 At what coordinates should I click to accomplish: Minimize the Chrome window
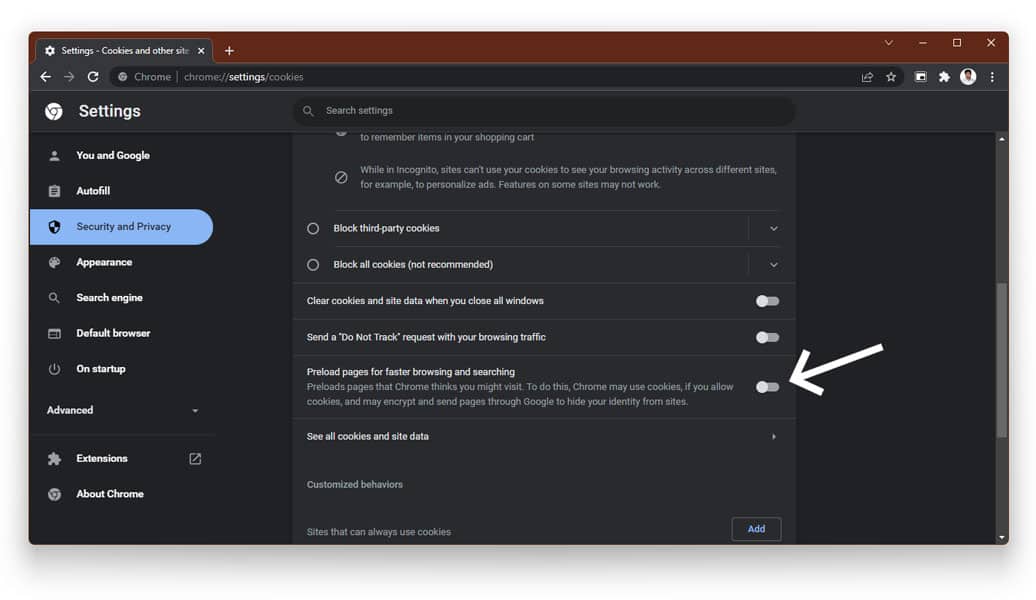pyautogui.click(x=923, y=43)
